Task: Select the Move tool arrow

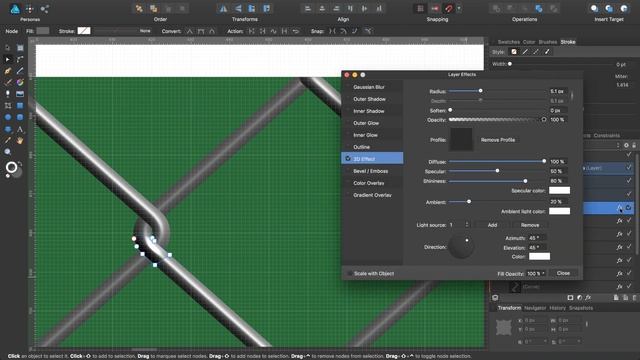Action: coord(8,48)
